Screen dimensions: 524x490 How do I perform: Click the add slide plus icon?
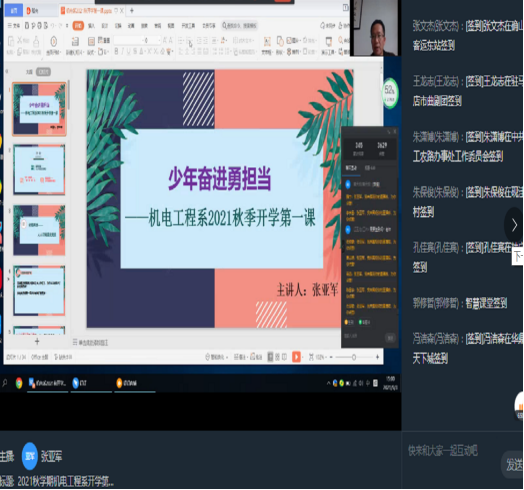click(x=37, y=341)
